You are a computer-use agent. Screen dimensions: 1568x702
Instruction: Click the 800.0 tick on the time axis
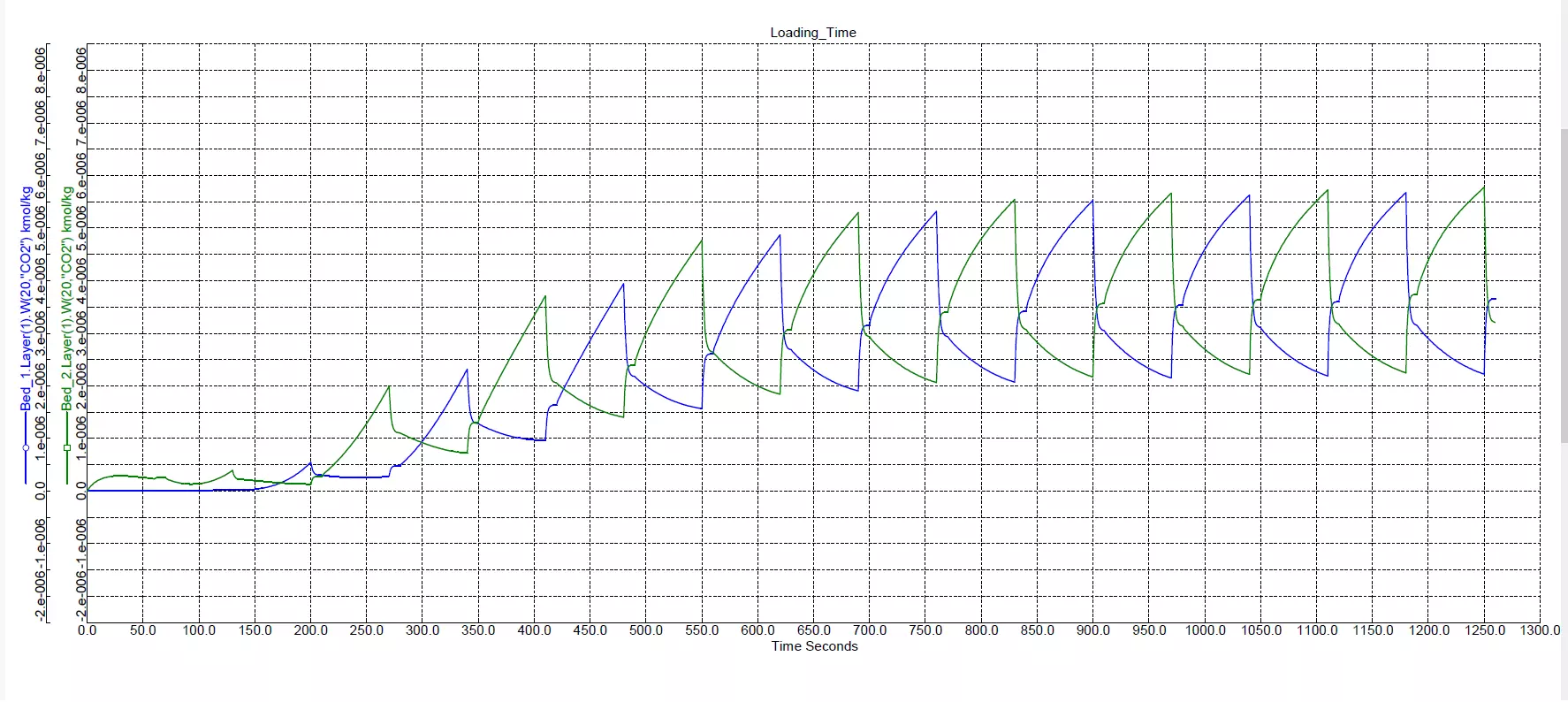pos(981,630)
